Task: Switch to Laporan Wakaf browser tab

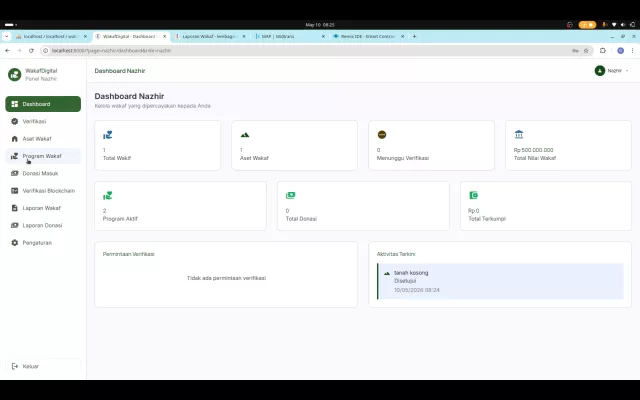Action: pyautogui.click(x=209, y=36)
